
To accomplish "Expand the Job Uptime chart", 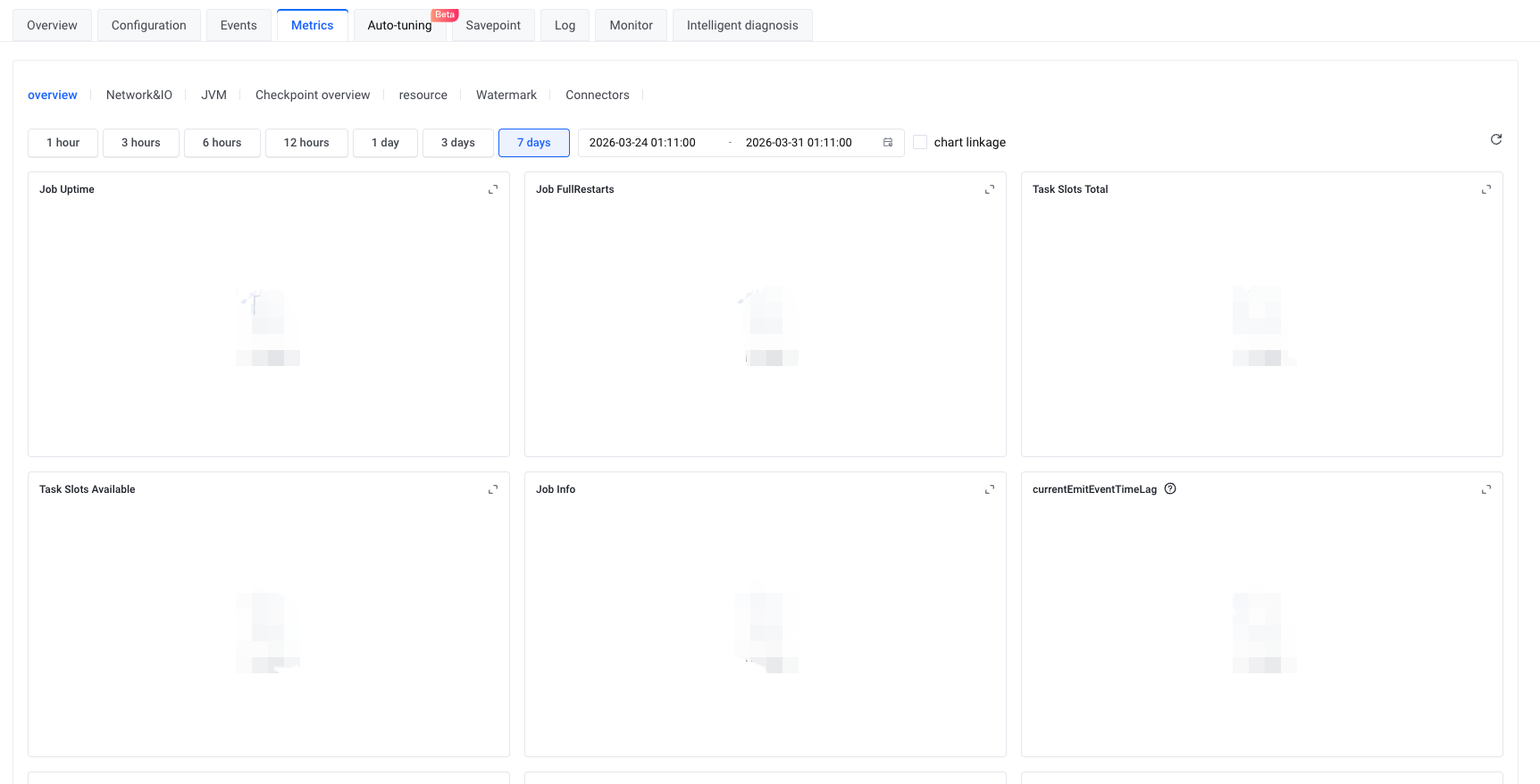I will pyautogui.click(x=493, y=189).
